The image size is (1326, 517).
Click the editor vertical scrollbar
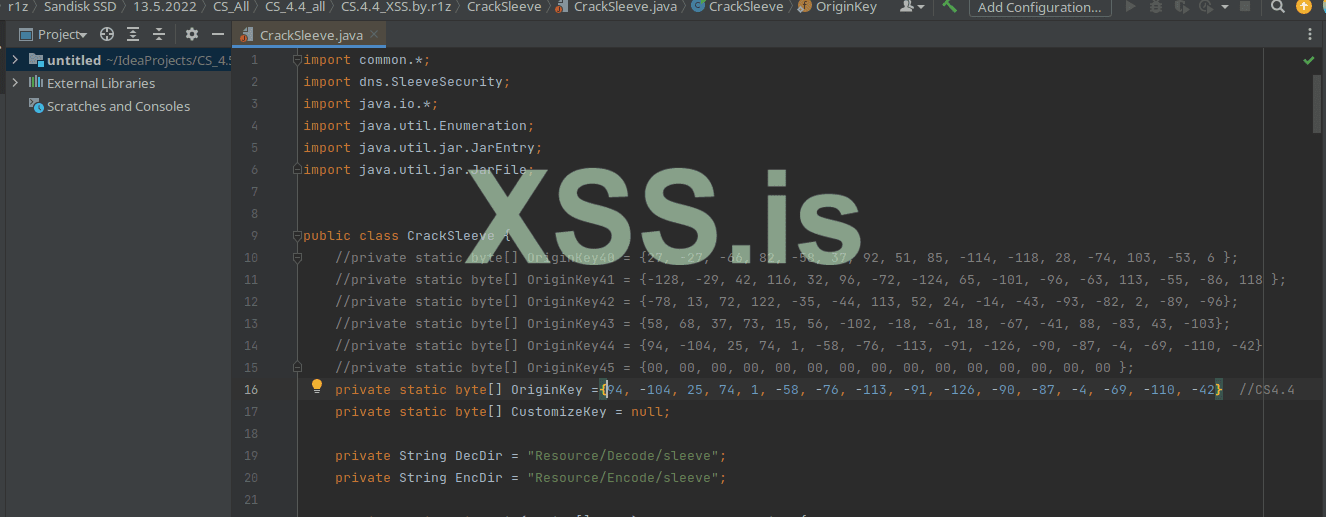click(1317, 102)
